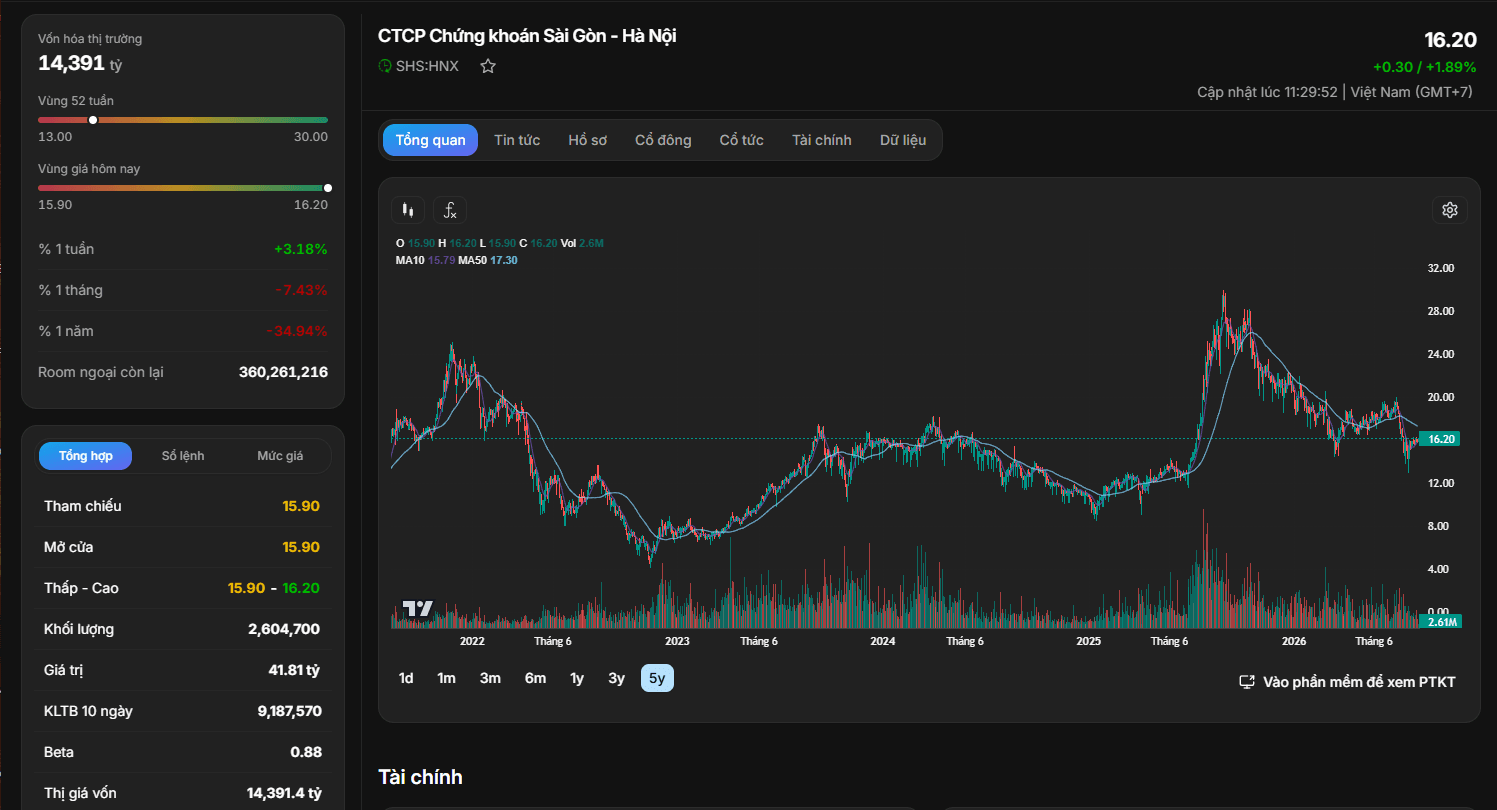Viewport: 1497px width, 810px height.
Task: Switch to the Sổ lệnh tab
Action: [x=183, y=456]
